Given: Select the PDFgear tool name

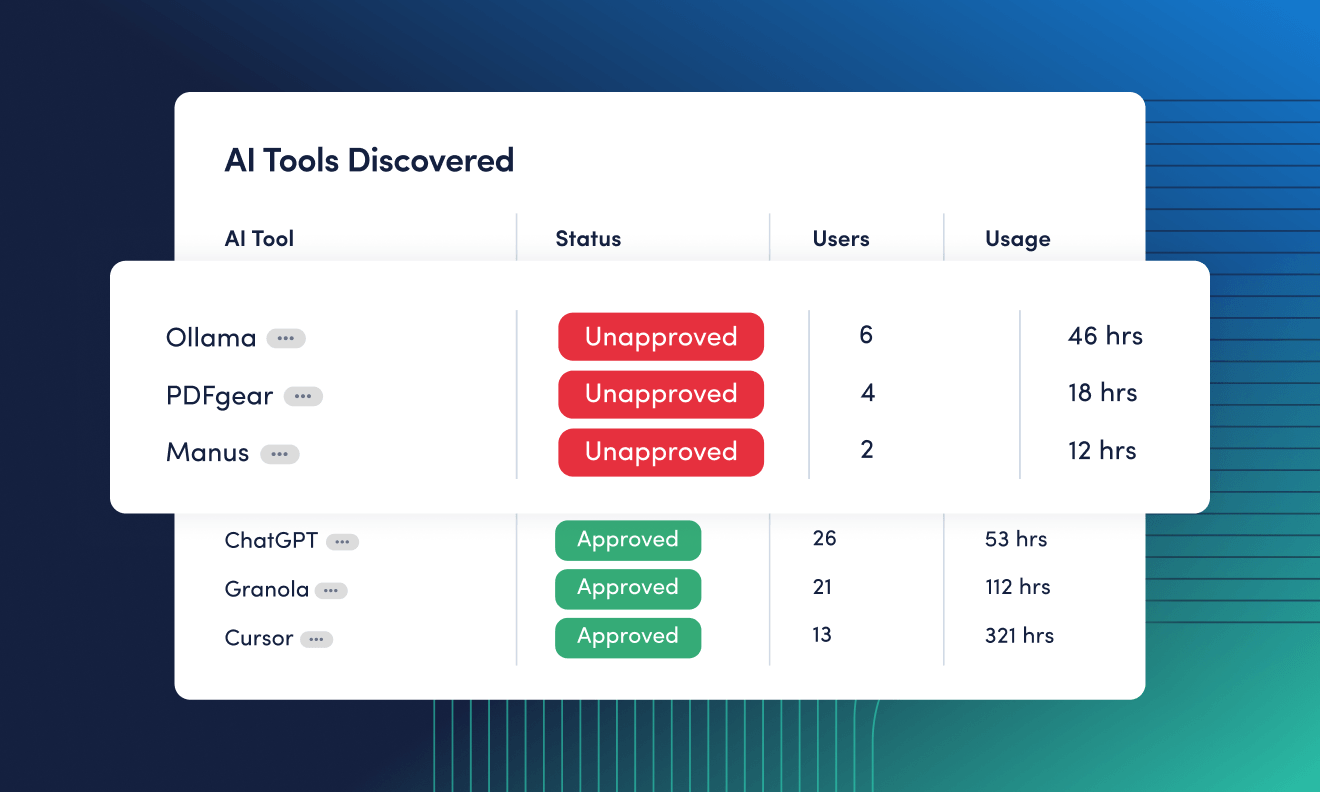Looking at the screenshot, I should coord(220,396).
